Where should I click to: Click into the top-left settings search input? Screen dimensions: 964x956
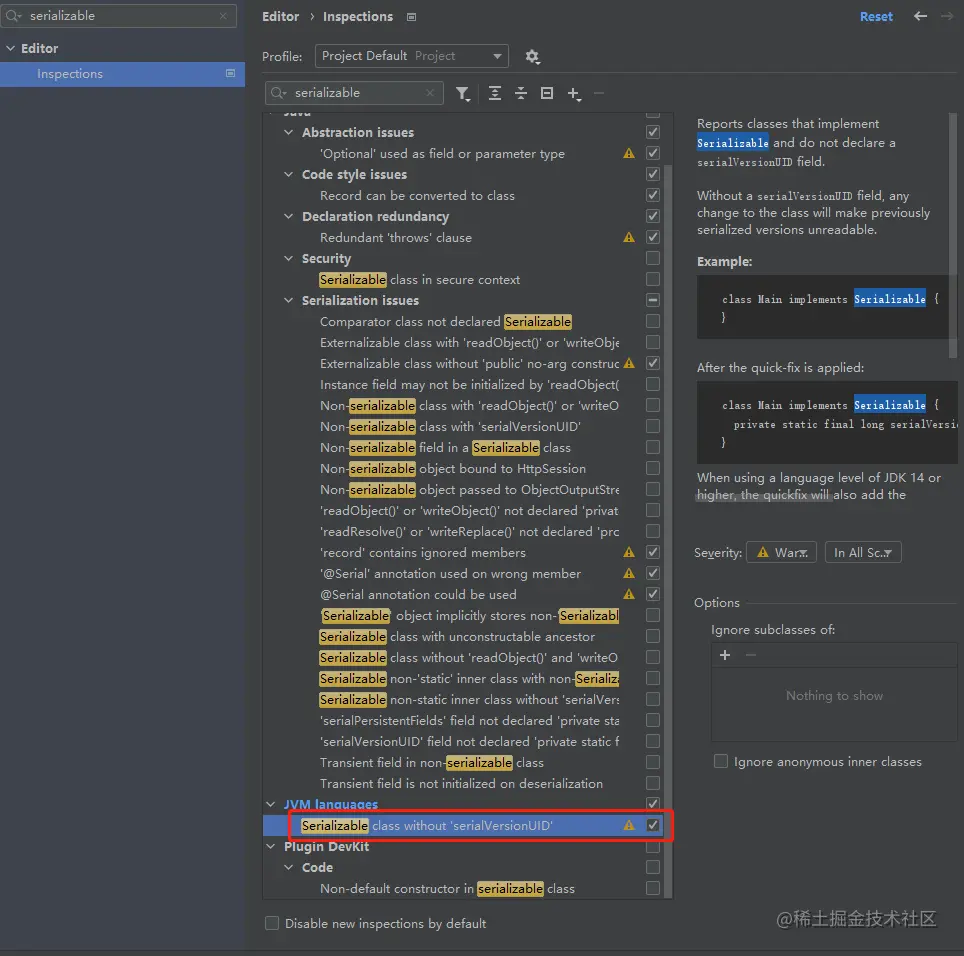[x=120, y=16]
